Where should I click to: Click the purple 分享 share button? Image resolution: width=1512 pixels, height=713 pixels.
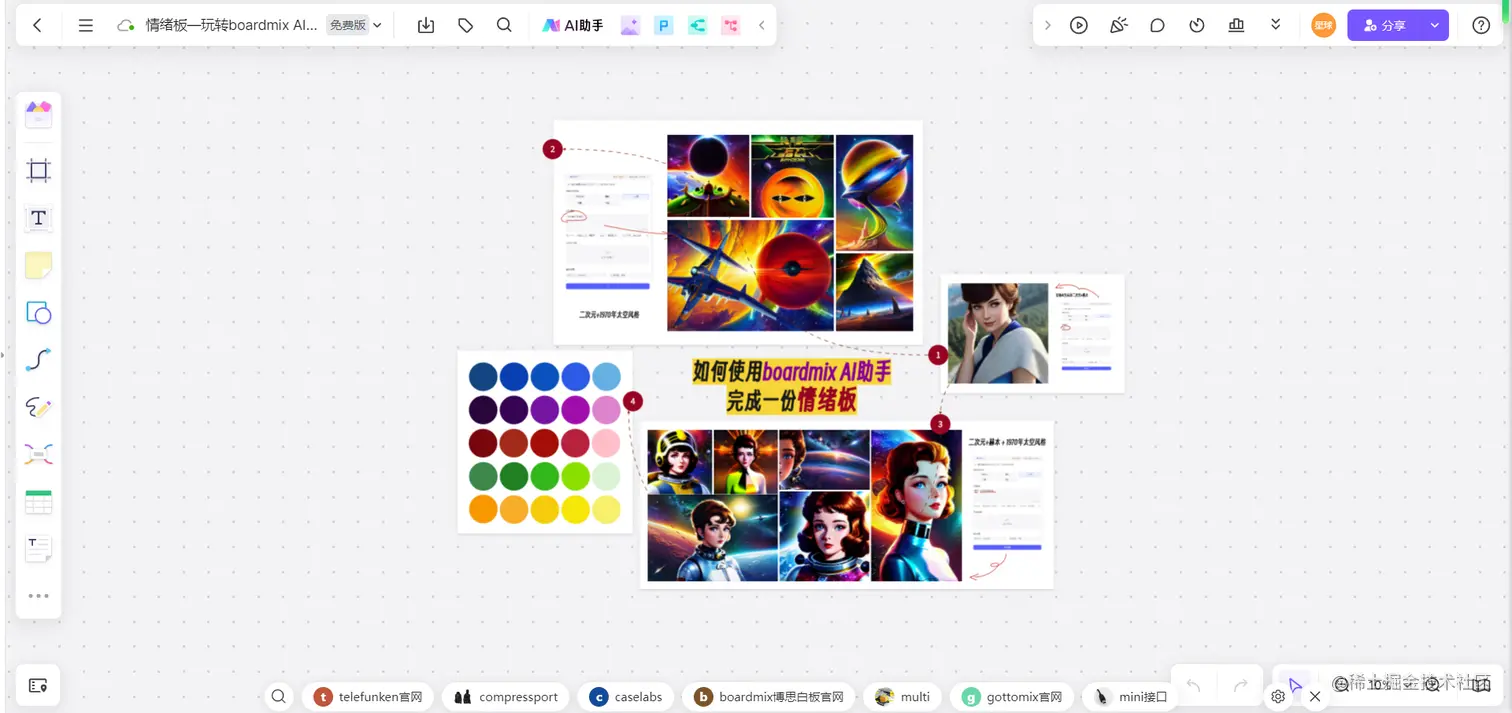pyautogui.click(x=1384, y=26)
